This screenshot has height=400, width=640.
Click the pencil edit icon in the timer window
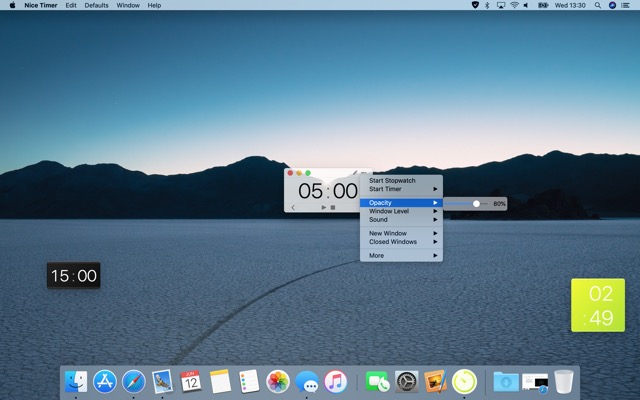tap(355, 173)
